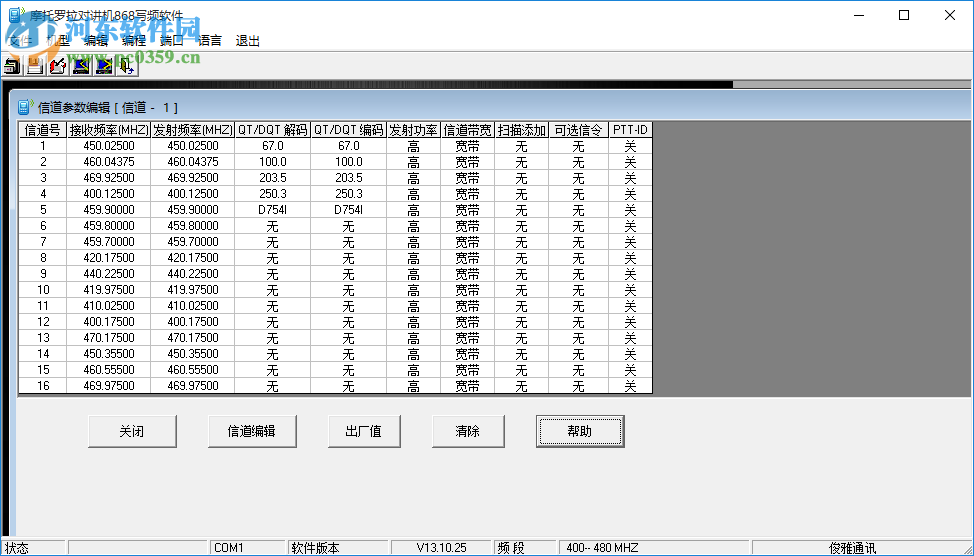Select channel 4 transmit frequency 400.12500
Screen dimensions: 974x556
[193, 194]
